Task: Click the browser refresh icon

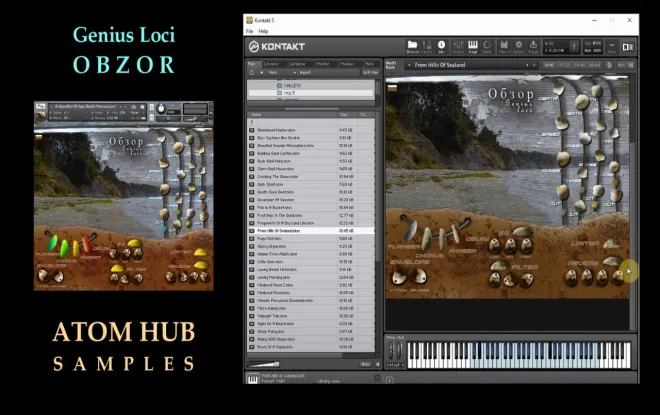Action: [252, 72]
